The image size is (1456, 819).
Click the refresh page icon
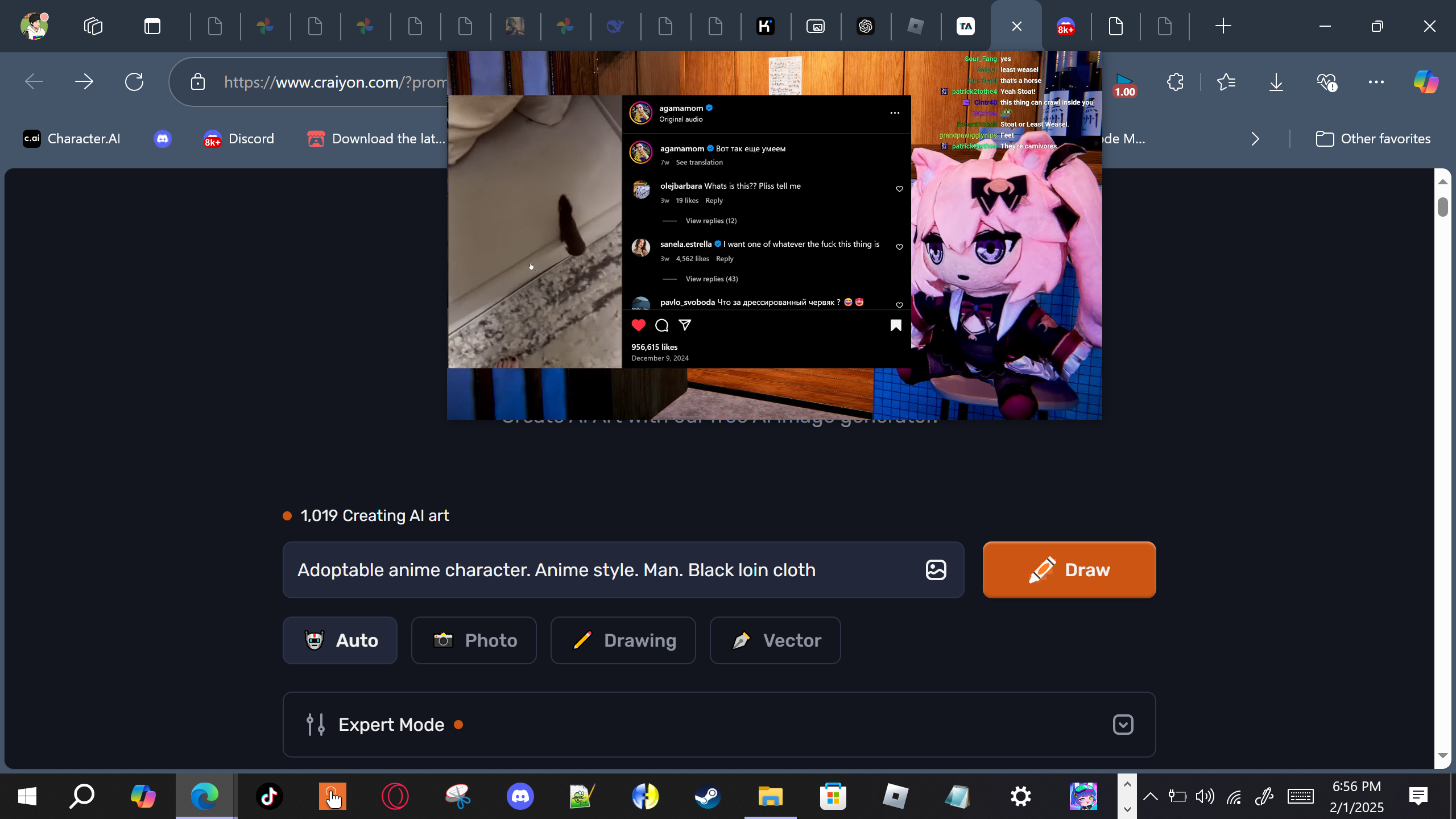[x=134, y=82]
